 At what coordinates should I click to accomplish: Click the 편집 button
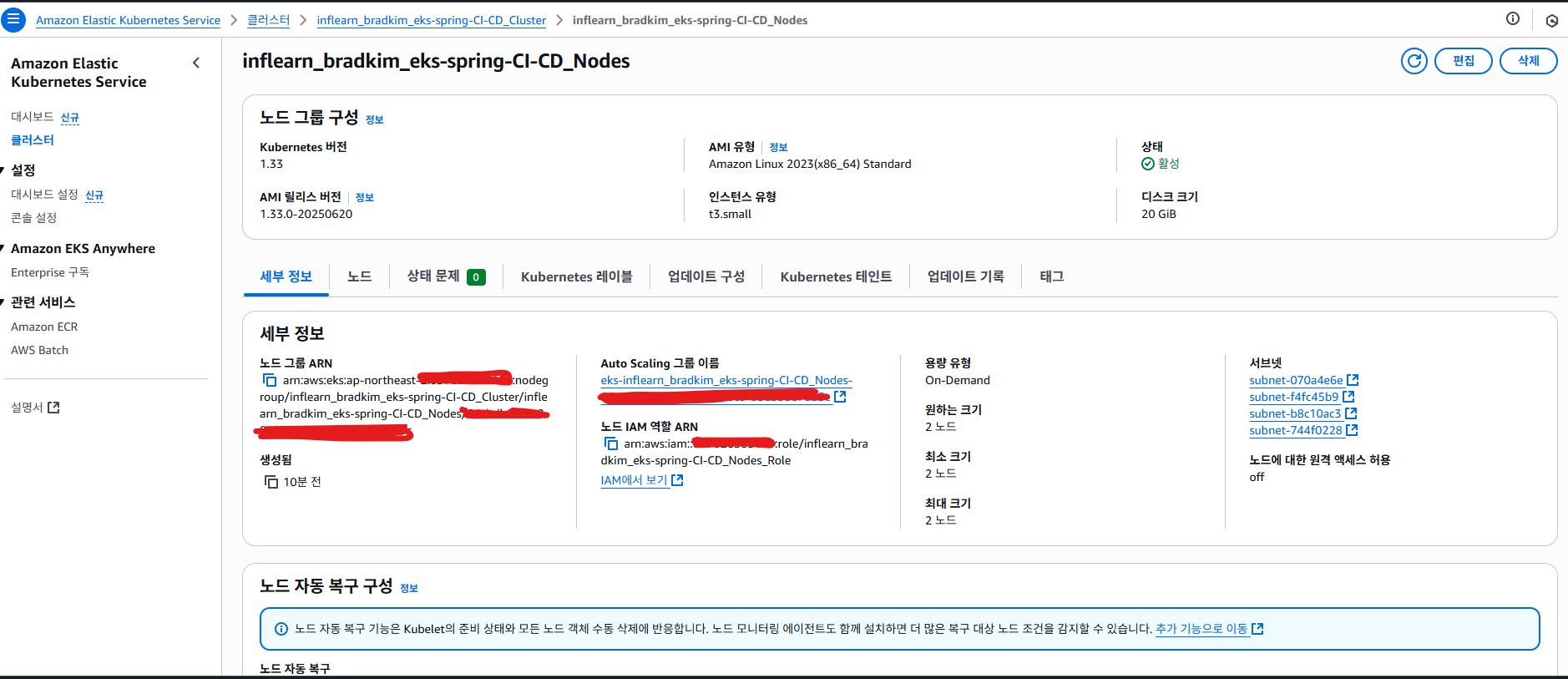[x=1463, y=60]
